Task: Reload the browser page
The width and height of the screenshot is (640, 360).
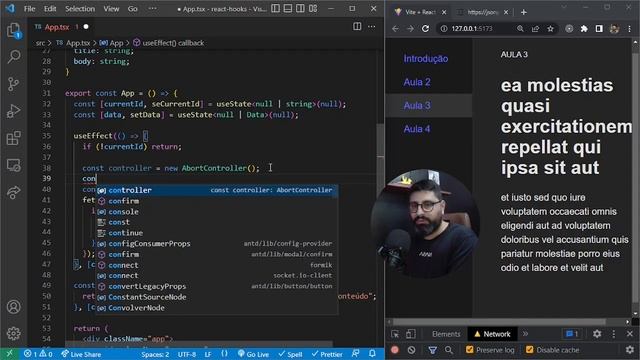Action: pyautogui.click(x=425, y=29)
